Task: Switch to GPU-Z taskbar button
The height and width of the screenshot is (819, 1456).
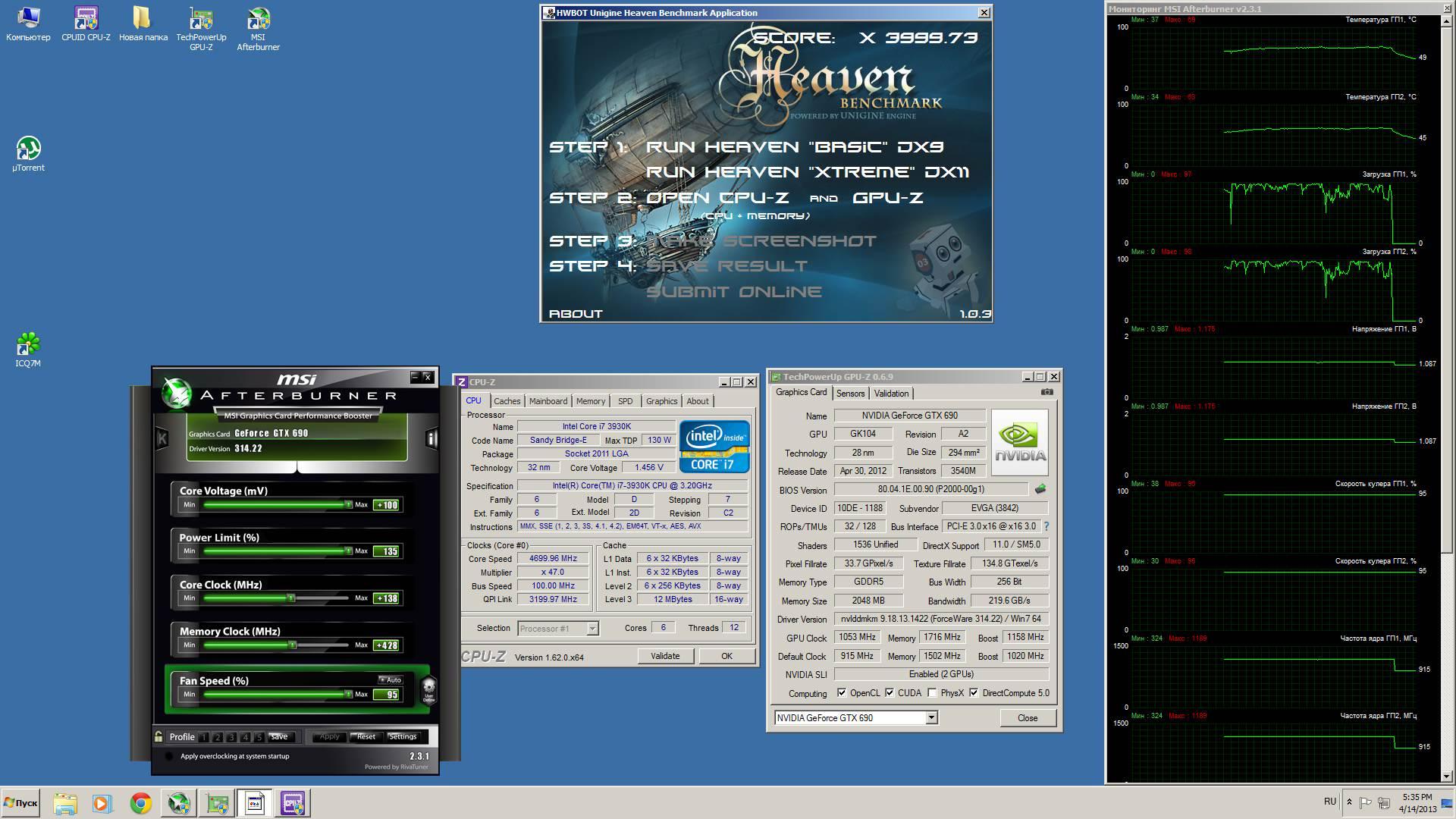Action: [x=217, y=803]
